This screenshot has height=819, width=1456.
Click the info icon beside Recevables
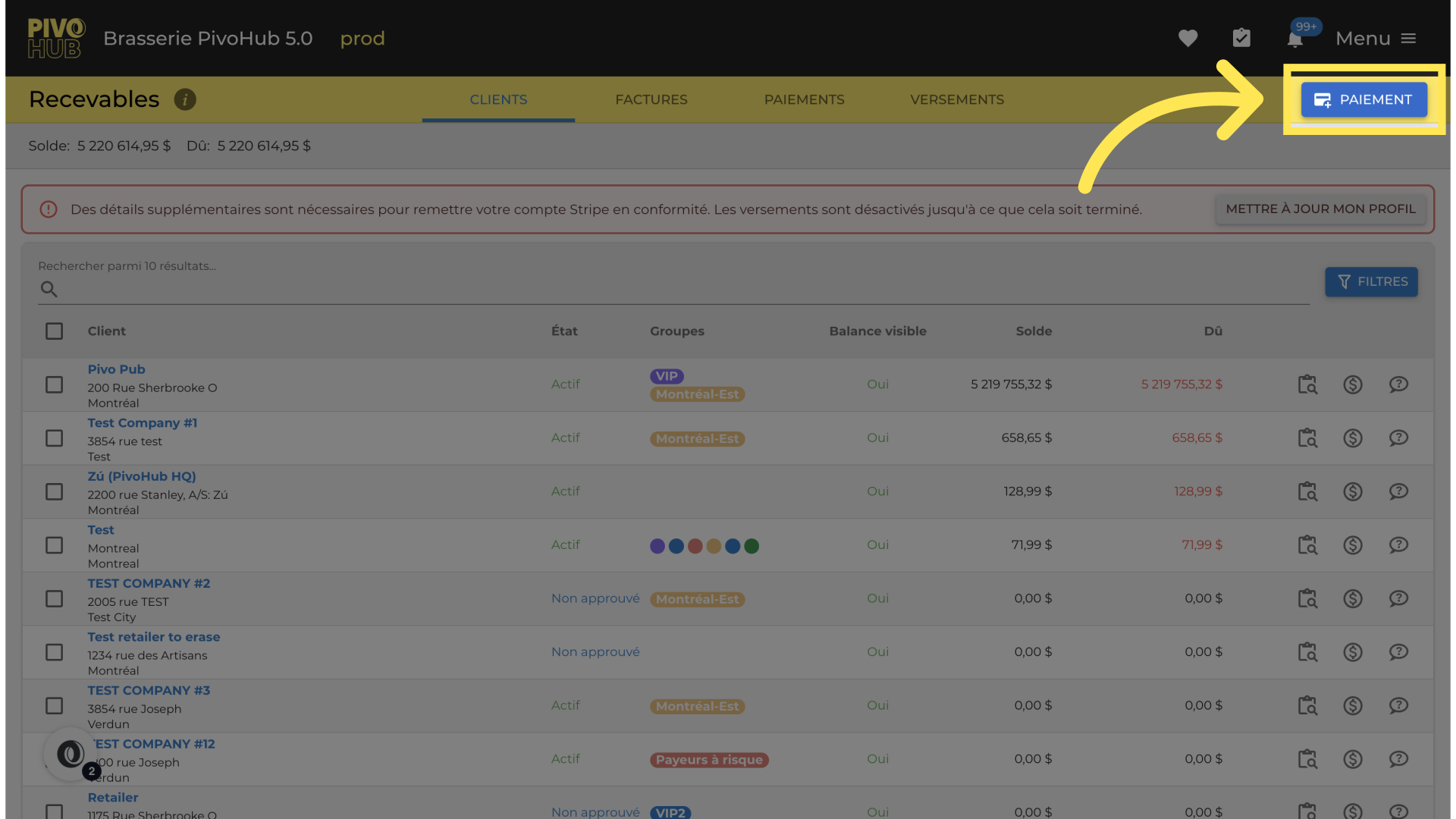point(185,99)
